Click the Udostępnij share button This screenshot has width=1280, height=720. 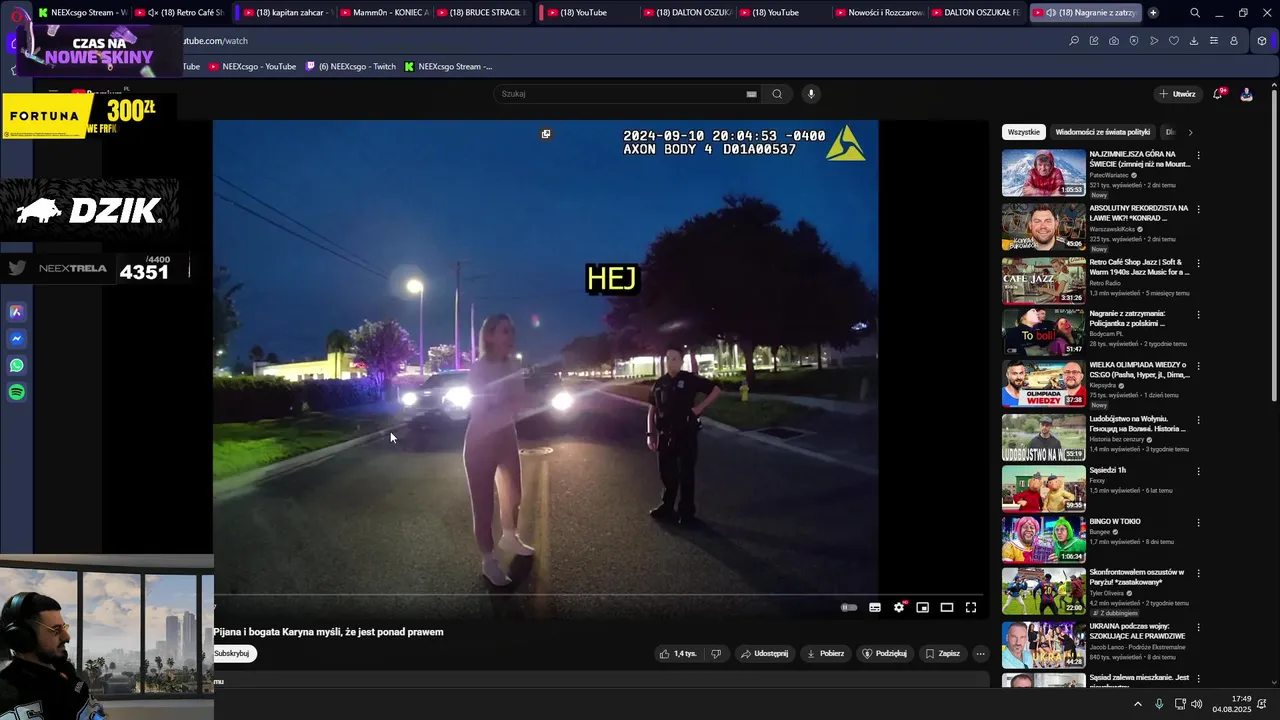click(x=764, y=654)
